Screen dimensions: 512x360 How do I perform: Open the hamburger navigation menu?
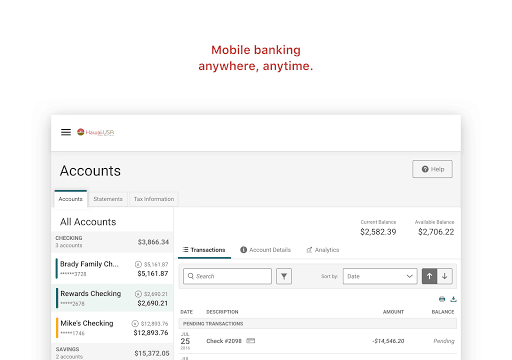tap(66, 132)
